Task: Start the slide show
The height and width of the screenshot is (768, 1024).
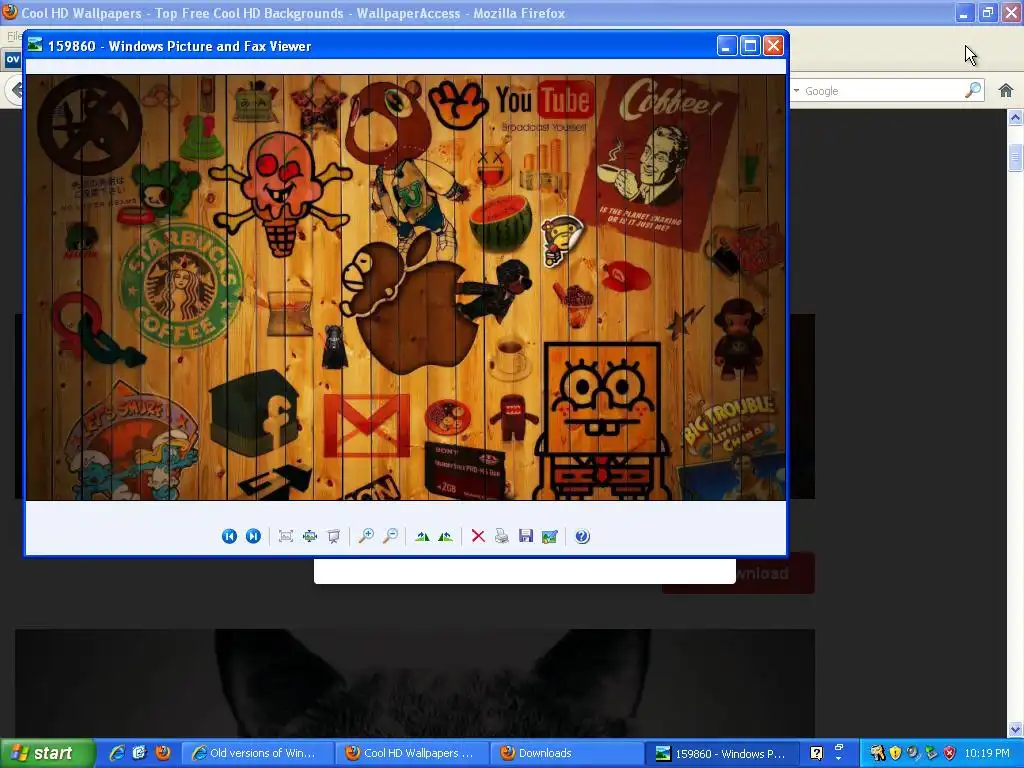Action: point(334,536)
